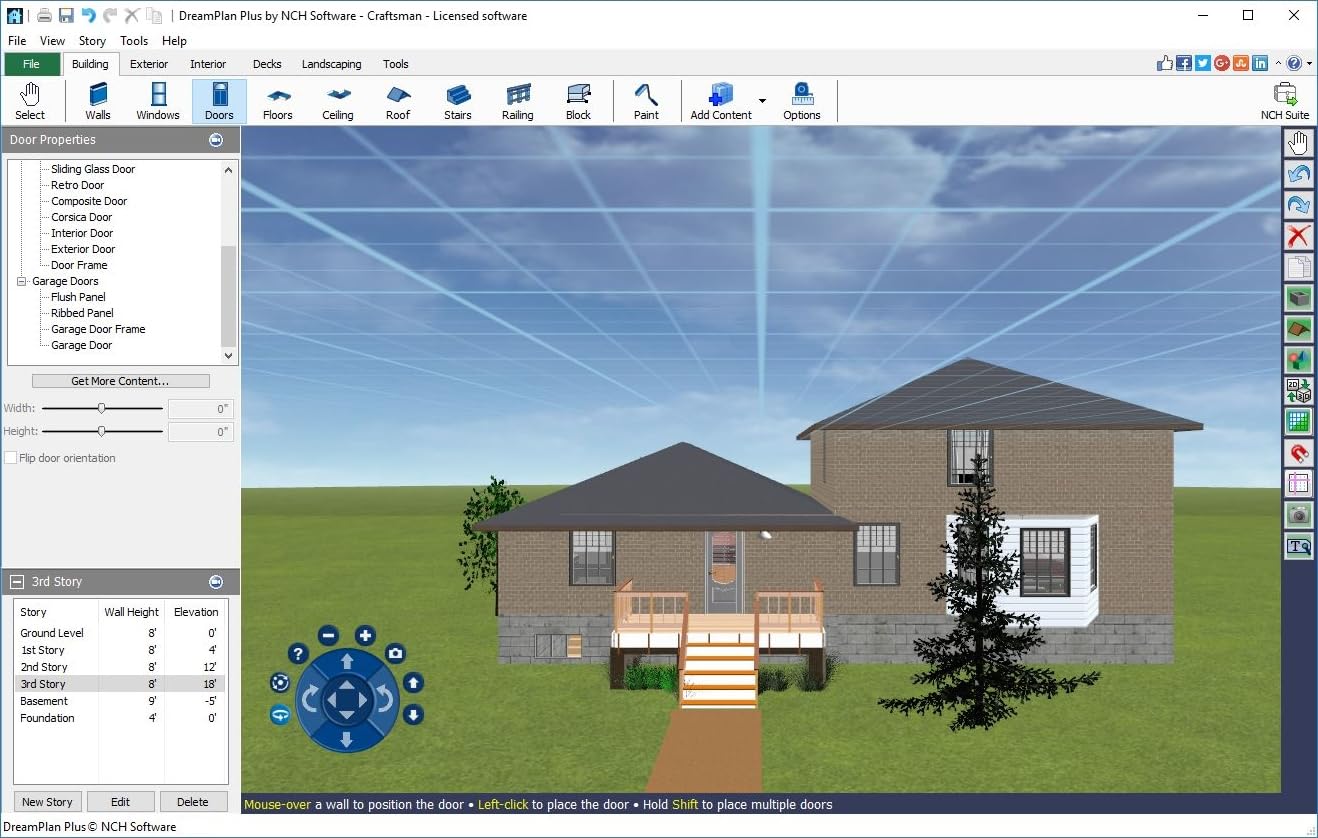
Task: Click the round button on 3rd Story header
Action: tap(216, 582)
